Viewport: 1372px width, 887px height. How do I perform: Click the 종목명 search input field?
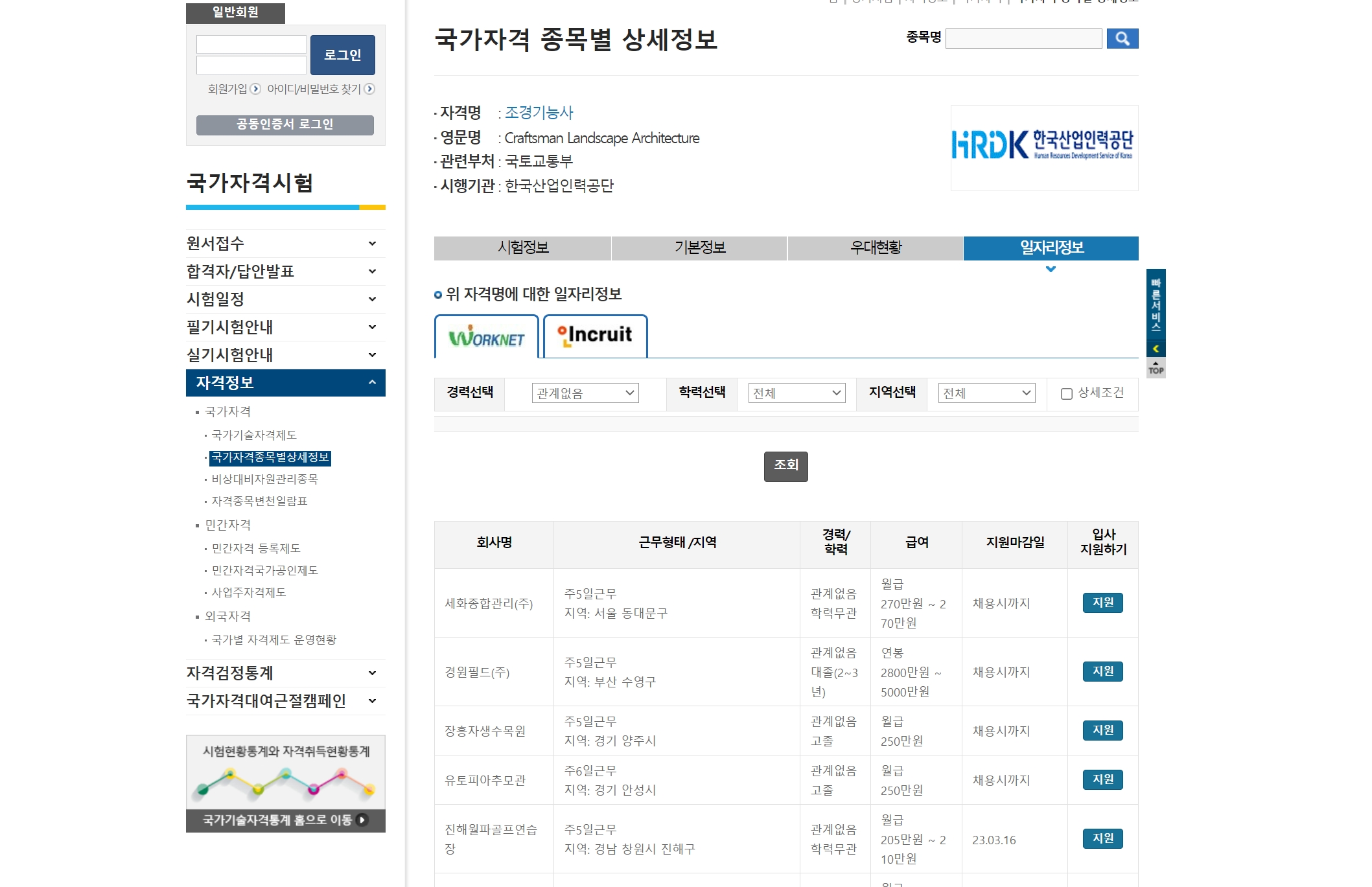pyautogui.click(x=1023, y=39)
